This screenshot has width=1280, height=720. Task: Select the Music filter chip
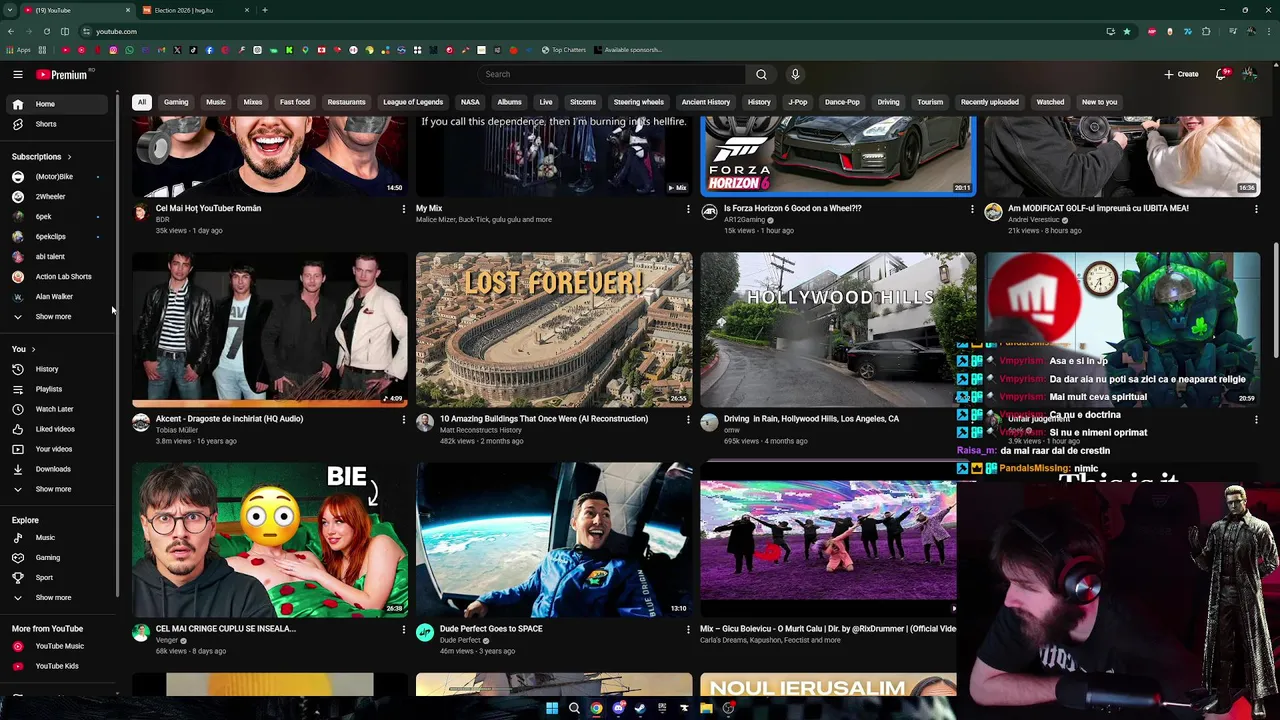[x=216, y=102]
